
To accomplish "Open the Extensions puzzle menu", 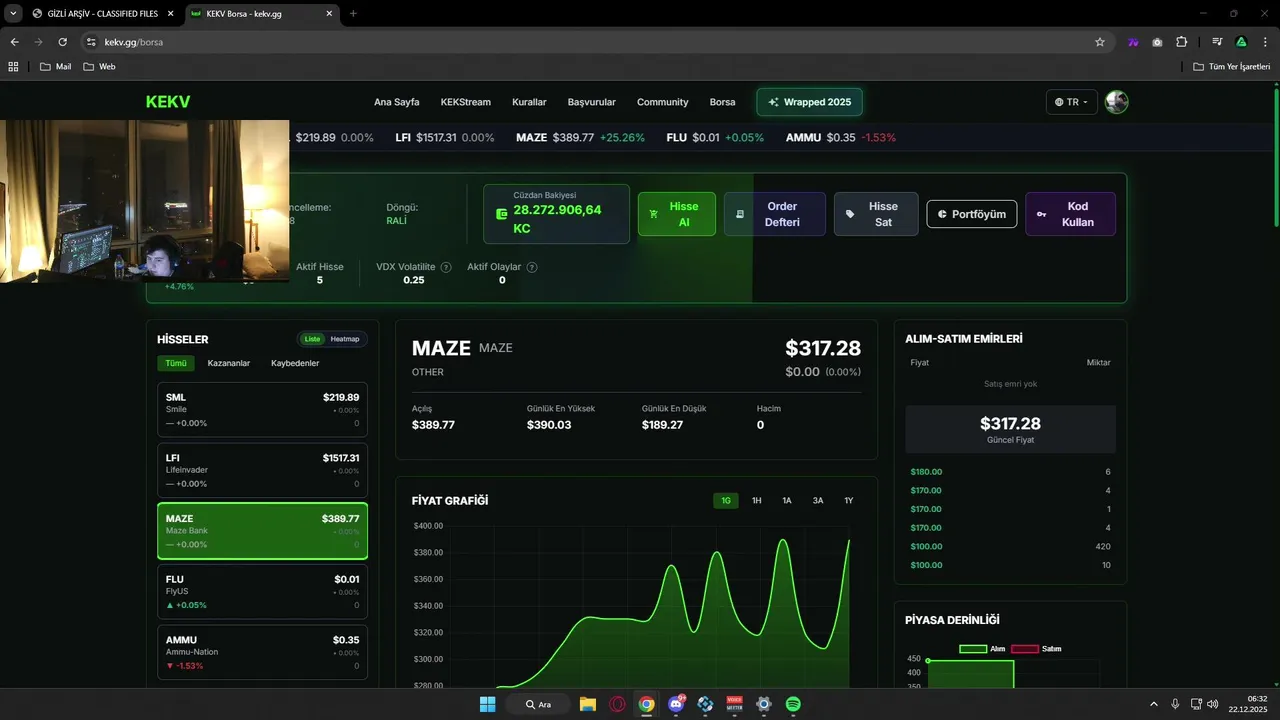I will coord(1181,42).
